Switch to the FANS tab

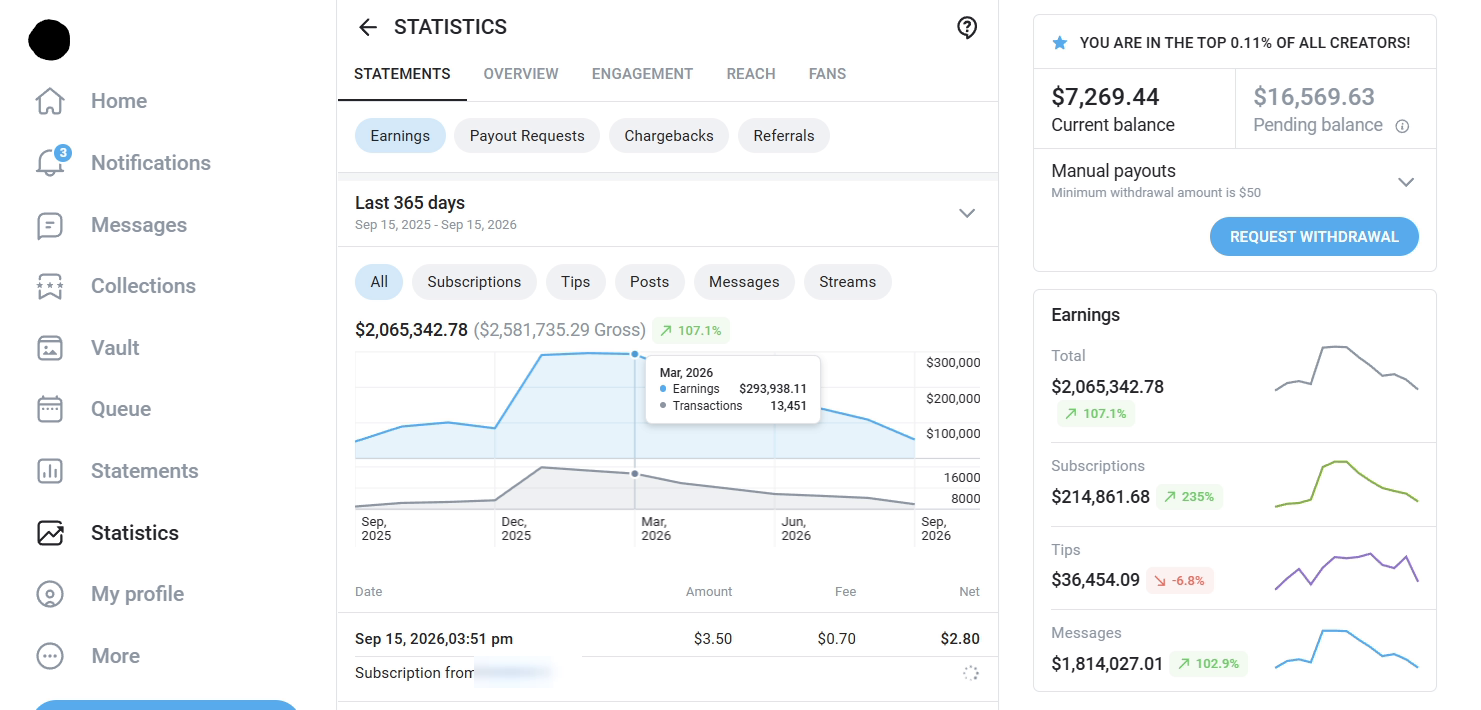[x=827, y=74]
